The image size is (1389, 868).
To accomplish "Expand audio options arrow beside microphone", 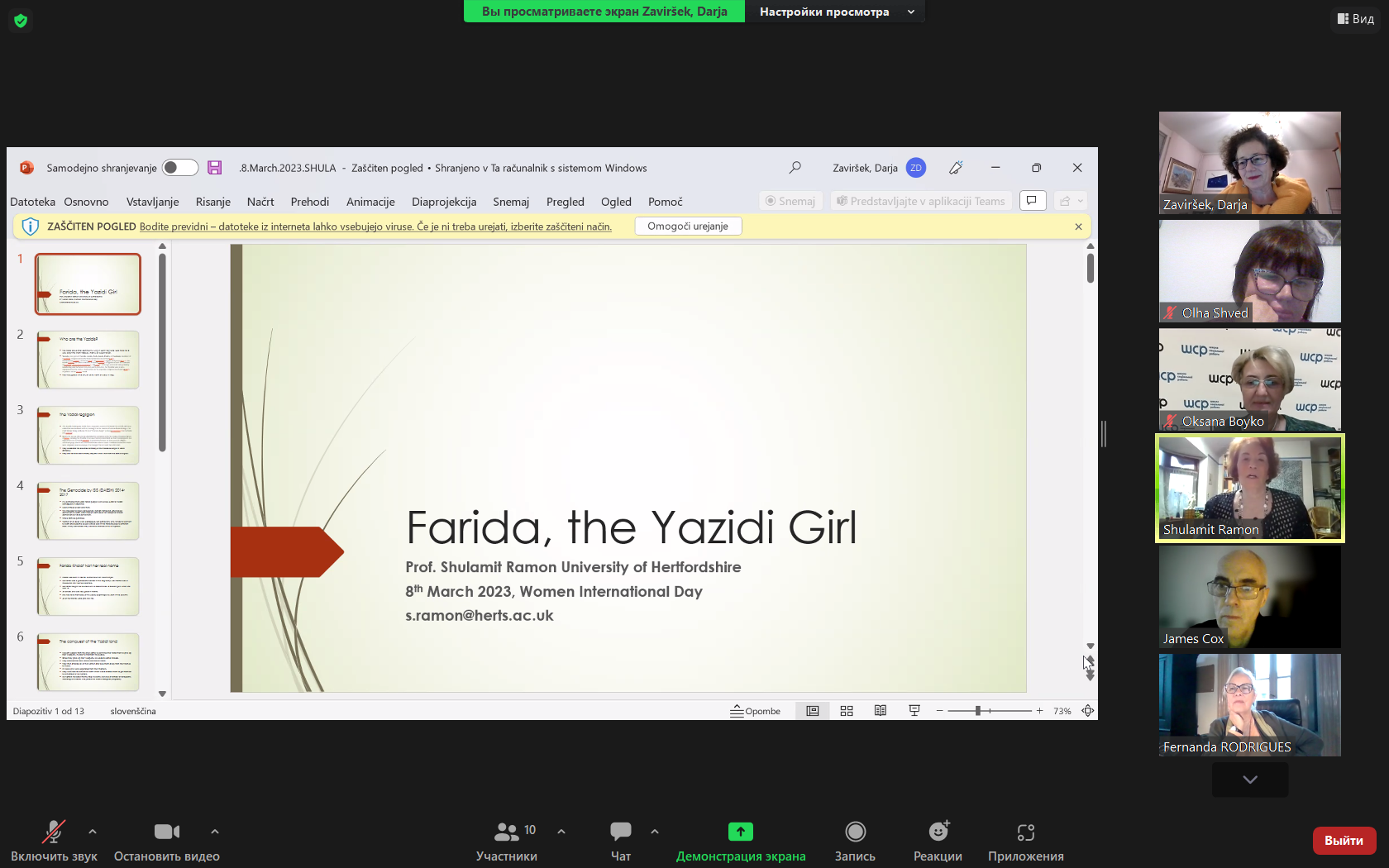I will tap(93, 832).
